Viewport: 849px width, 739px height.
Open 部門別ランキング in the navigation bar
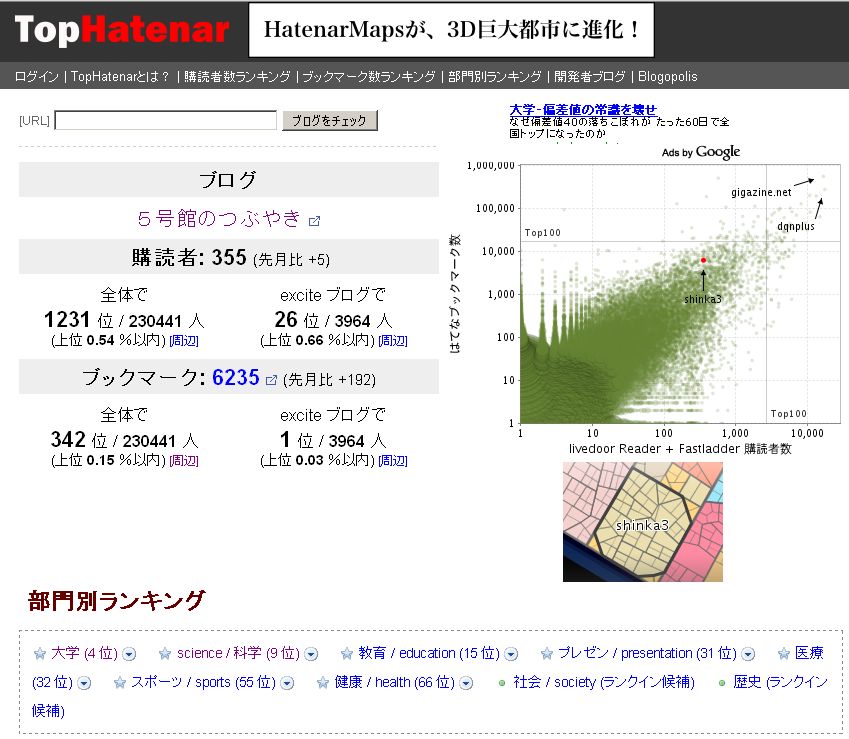tap(494, 76)
